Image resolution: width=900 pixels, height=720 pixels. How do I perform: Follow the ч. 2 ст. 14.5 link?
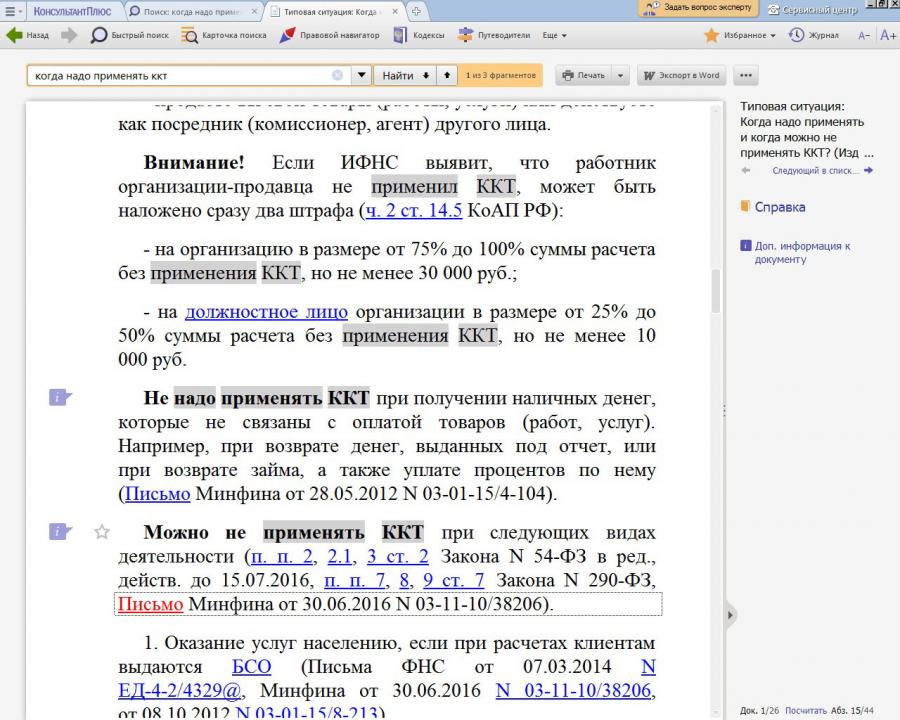click(x=413, y=211)
